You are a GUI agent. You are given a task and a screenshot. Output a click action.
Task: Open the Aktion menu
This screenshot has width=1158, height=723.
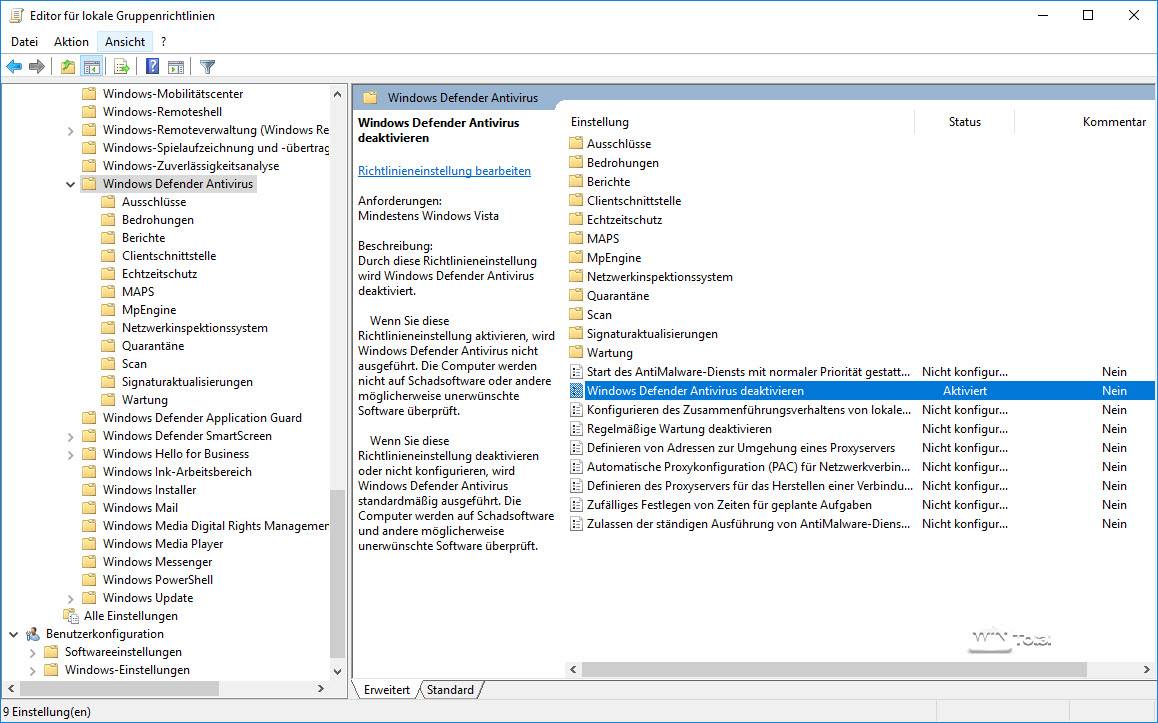click(71, 41)
